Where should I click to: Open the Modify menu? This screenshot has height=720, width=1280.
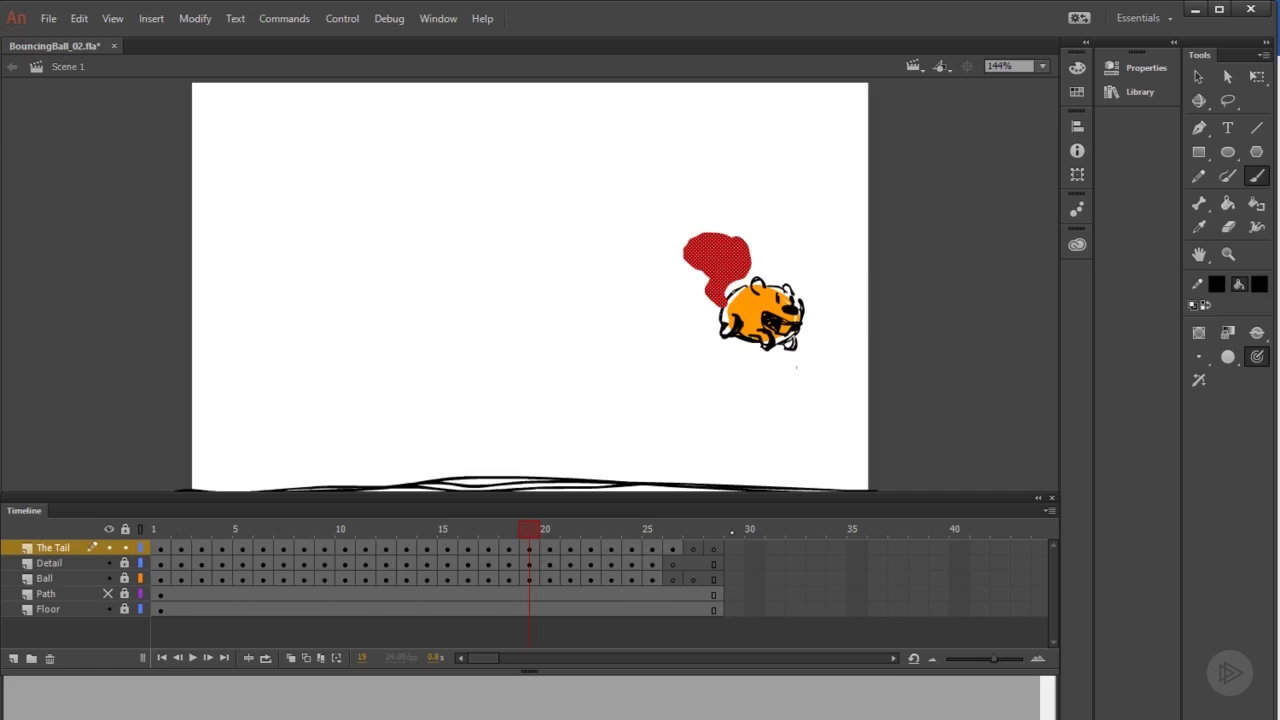(195, 18)
